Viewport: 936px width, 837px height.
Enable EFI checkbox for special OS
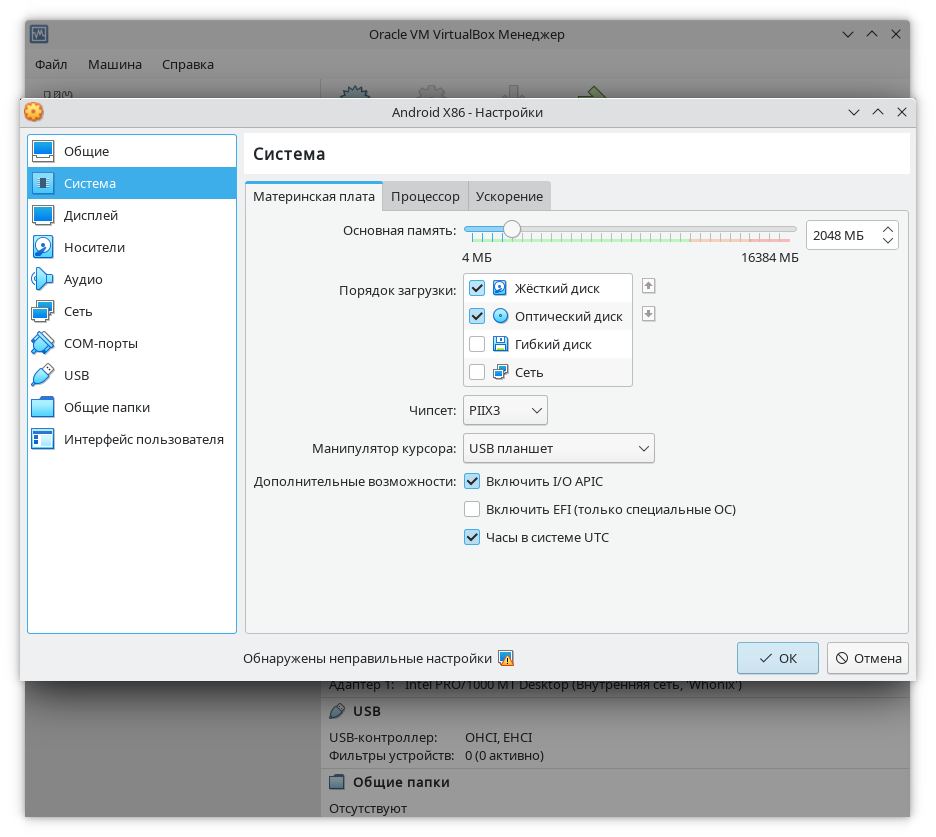pos(473,509)
